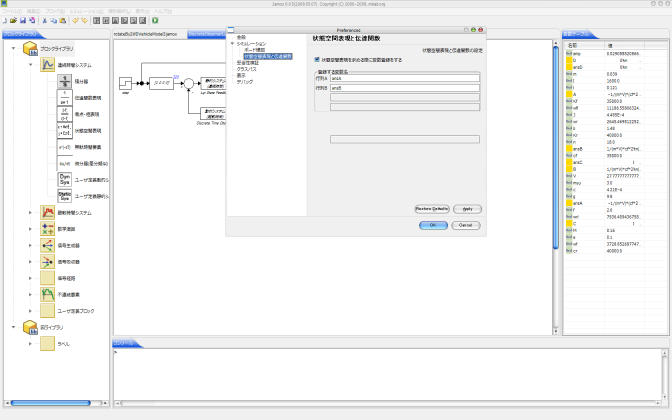
Task: Click the 行列A input field containing ansA
Action: click(405, 78)
